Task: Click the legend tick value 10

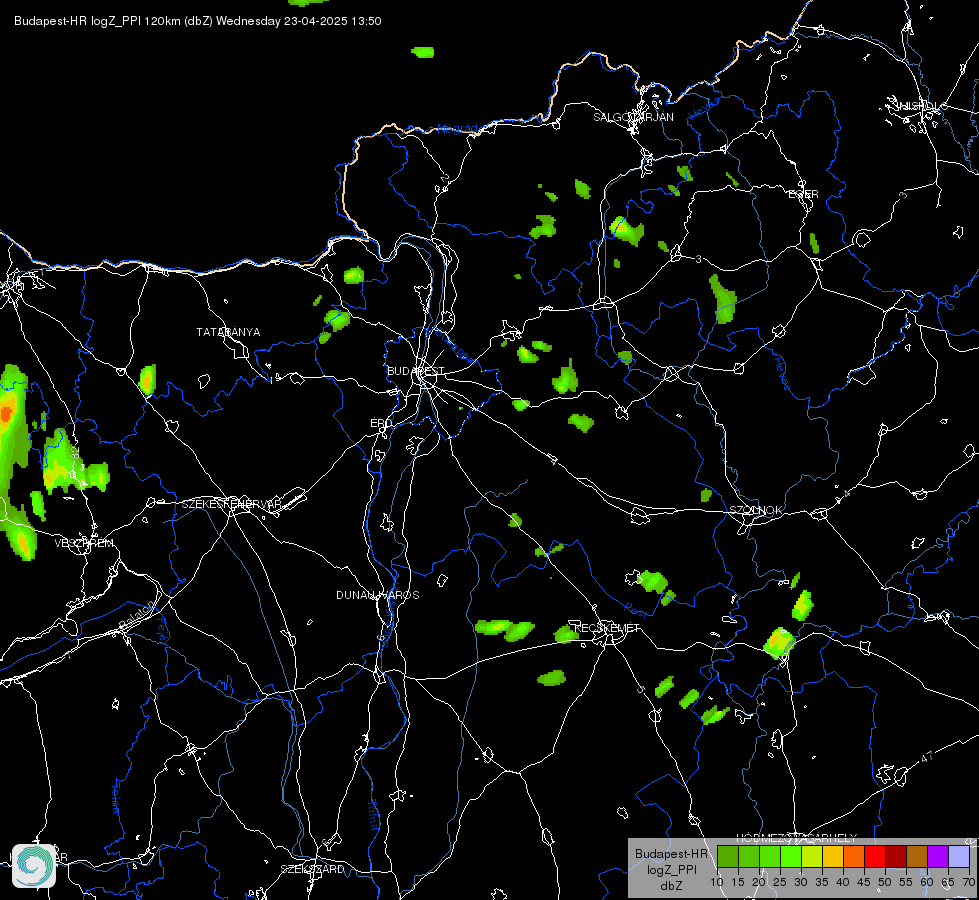Action: [717, 882]
